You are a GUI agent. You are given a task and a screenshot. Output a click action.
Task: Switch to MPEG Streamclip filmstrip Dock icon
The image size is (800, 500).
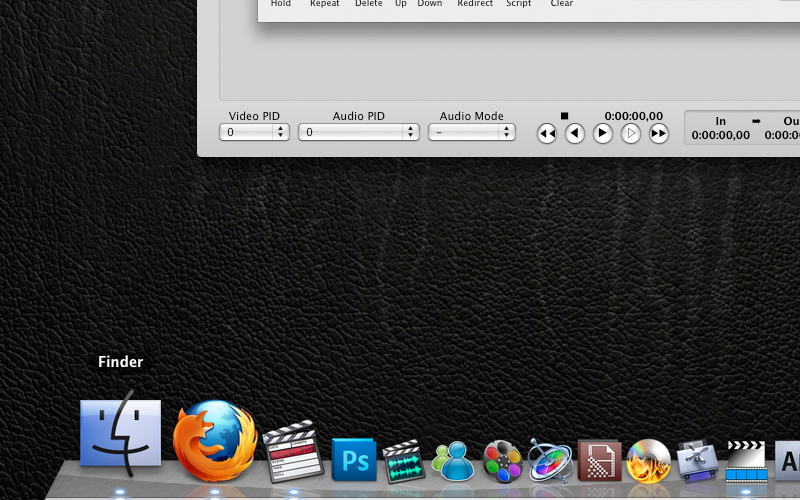tap(746, 461)
